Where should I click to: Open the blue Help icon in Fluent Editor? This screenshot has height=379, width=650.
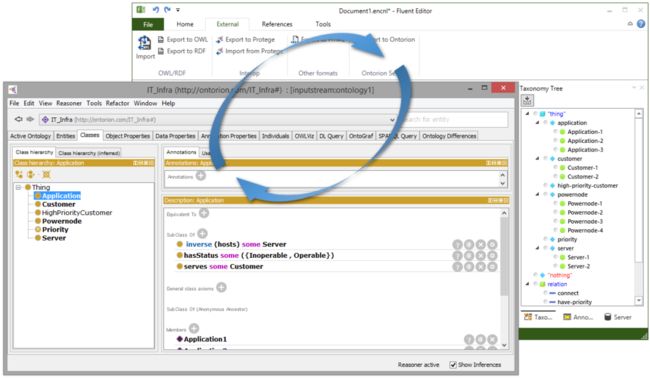coord(641,24)
